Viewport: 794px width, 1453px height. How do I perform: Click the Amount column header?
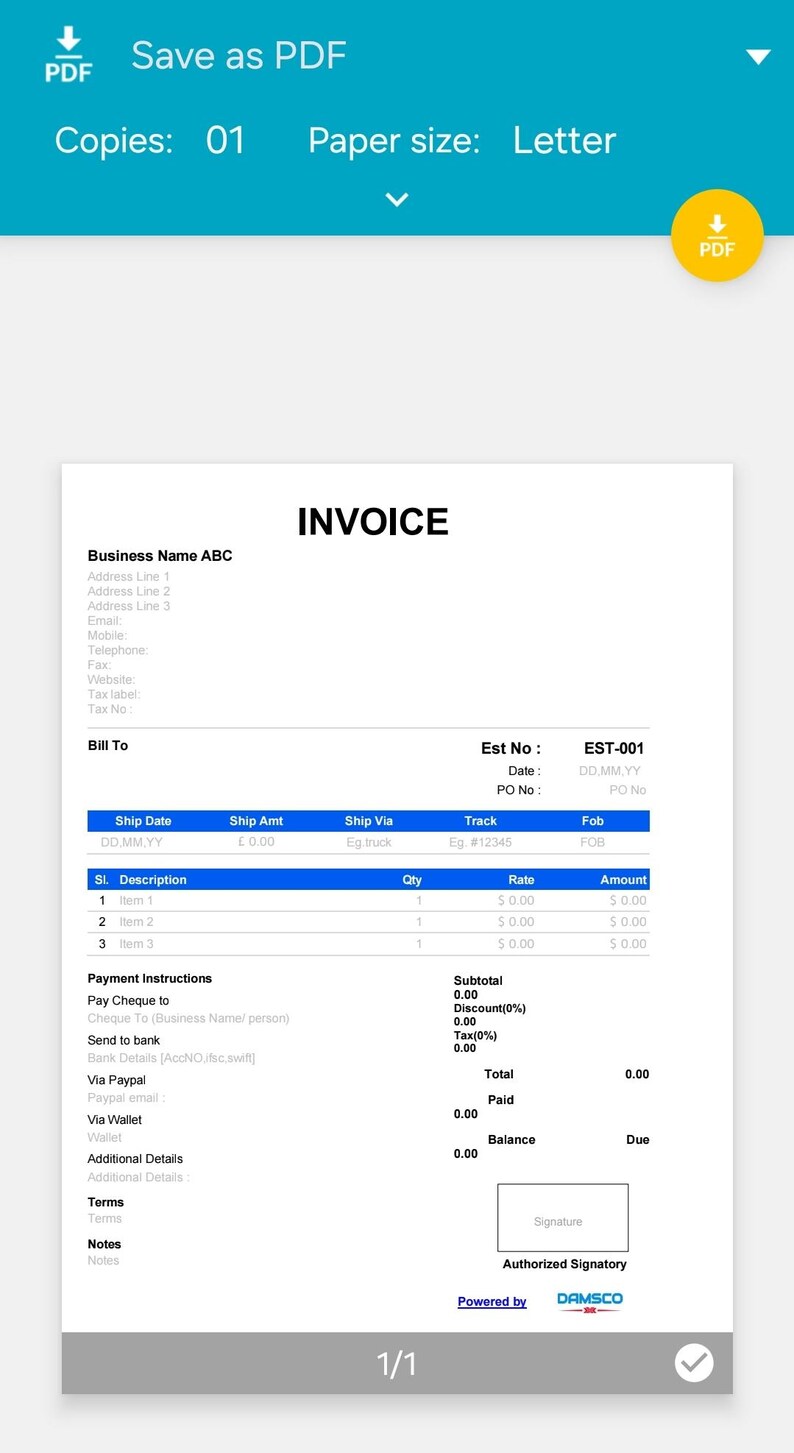pyautogui.click(x=624, y=880)
